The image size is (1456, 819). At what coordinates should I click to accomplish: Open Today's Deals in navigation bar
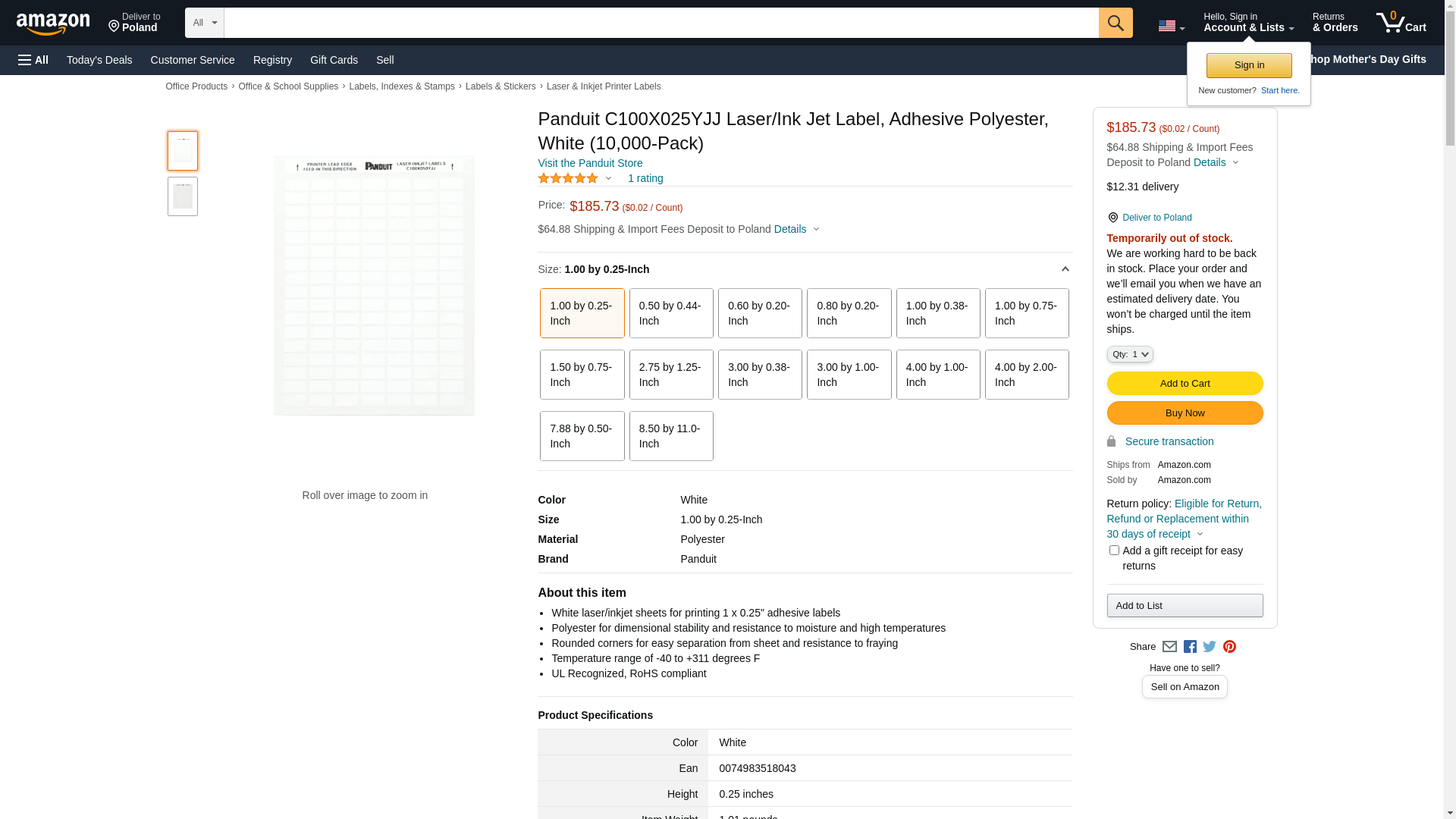[x=99, y=60]
